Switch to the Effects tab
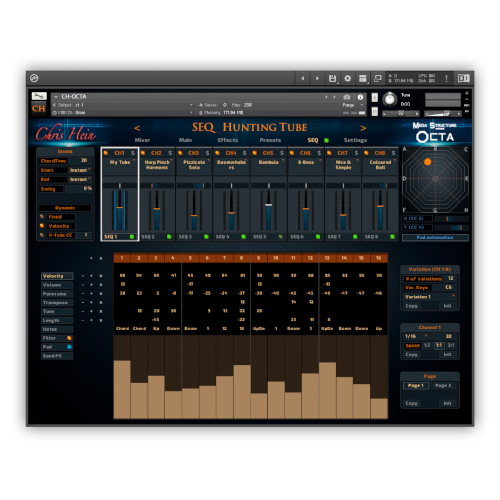Screen dimensions: 500x500 [228, 140]
